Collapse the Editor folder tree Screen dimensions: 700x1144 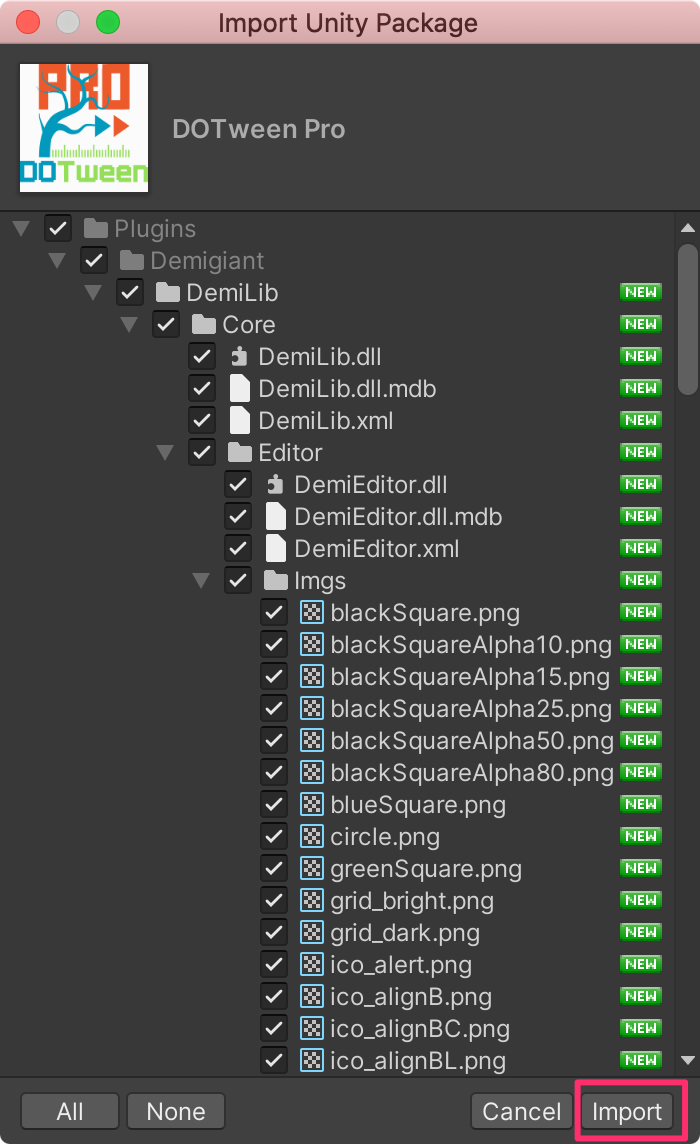165,453
